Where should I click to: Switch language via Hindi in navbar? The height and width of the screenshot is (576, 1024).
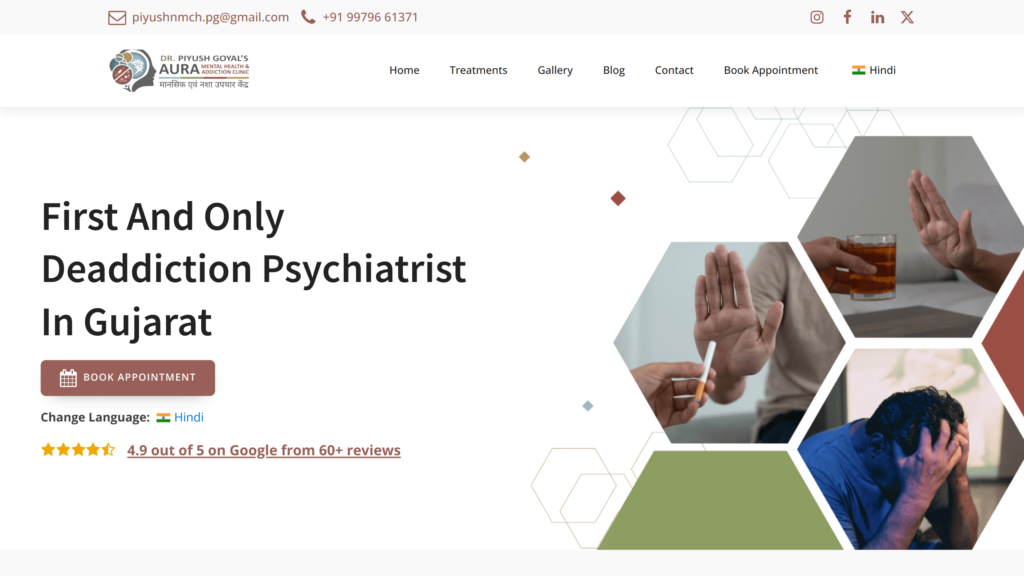[873, 70]
